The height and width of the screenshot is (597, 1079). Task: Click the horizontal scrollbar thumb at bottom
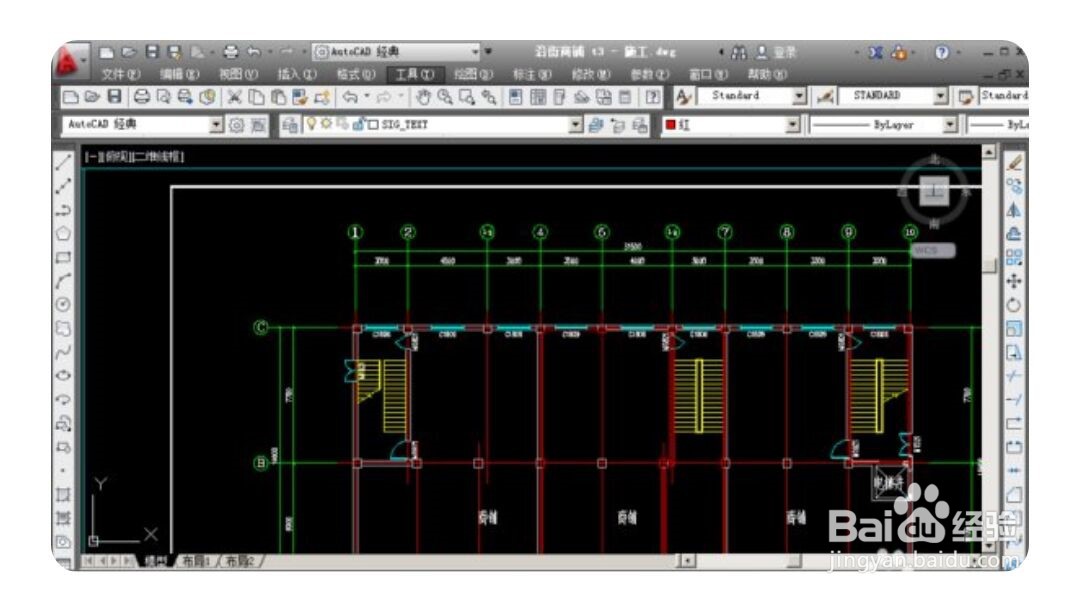point(795,561)
